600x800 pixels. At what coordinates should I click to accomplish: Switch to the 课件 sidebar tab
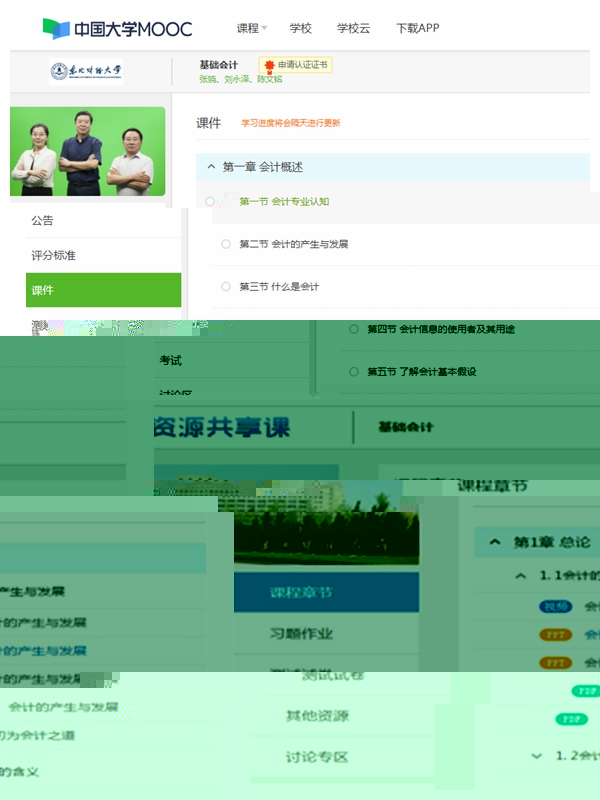(103, 290)
